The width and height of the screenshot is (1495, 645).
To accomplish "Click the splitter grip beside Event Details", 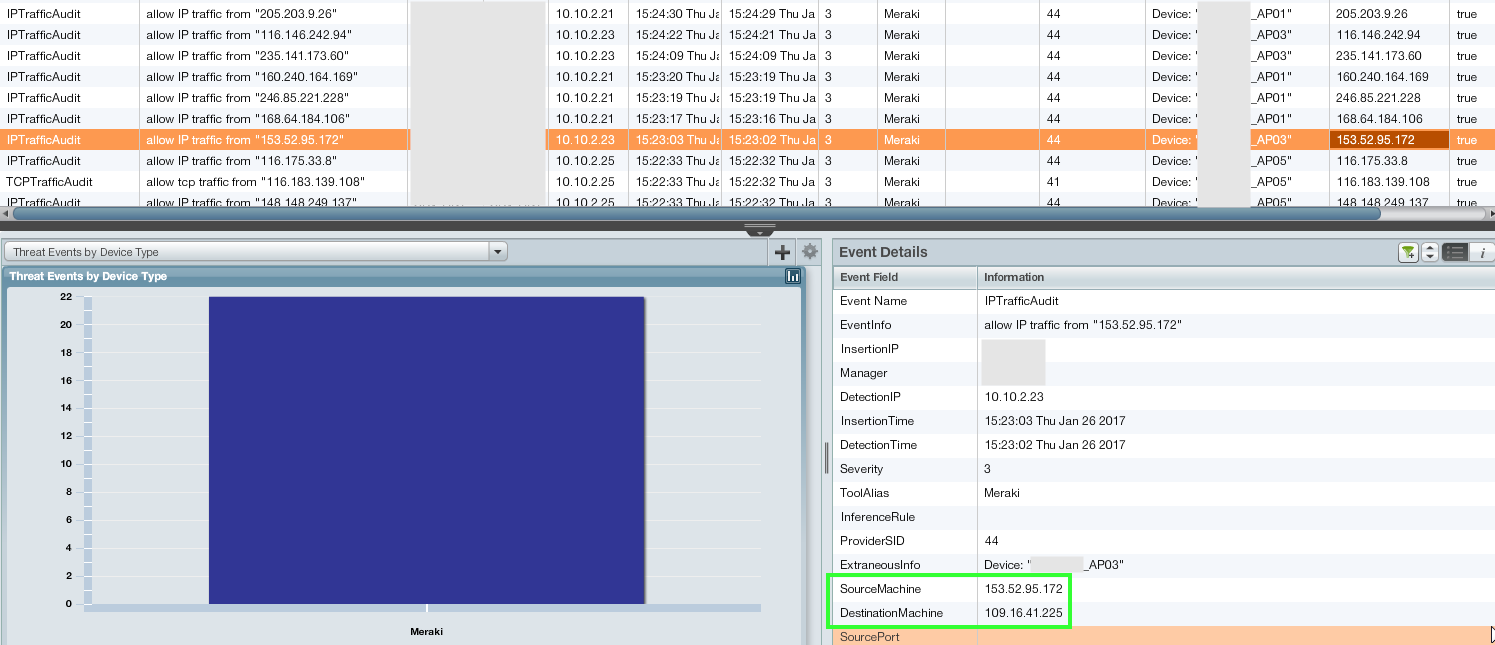I will [x=826, y=457].
